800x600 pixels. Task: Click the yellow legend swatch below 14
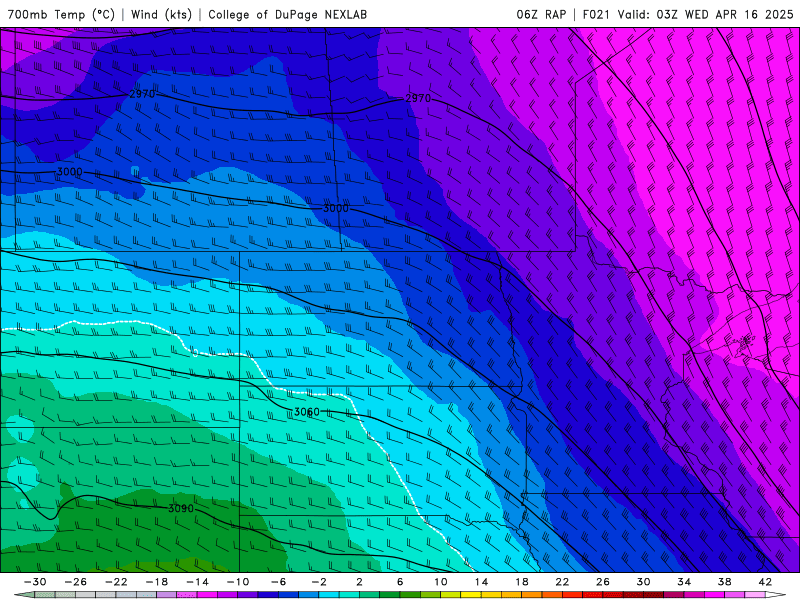tap(471, 595)
